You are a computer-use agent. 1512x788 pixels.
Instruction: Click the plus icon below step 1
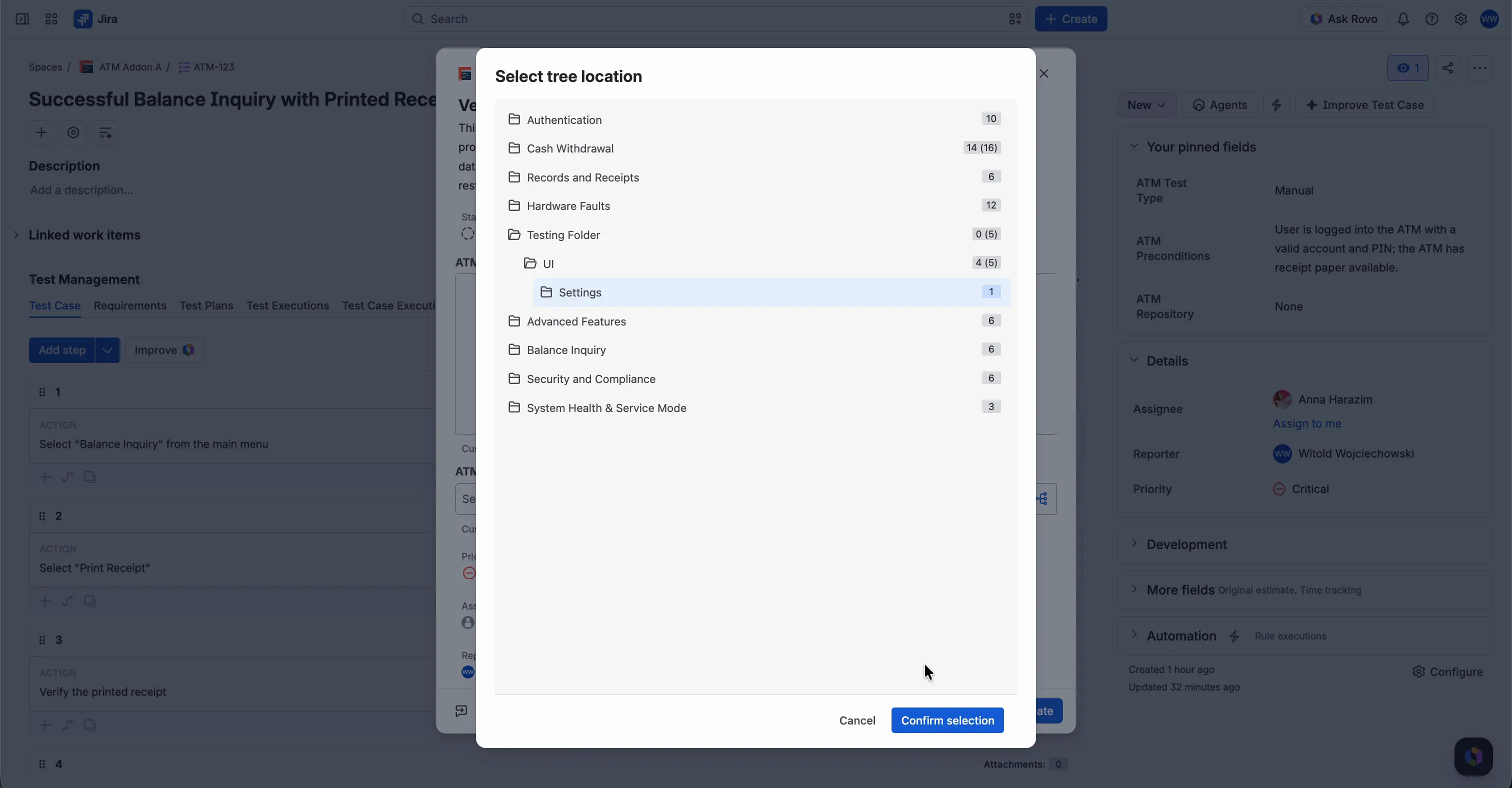44,476
